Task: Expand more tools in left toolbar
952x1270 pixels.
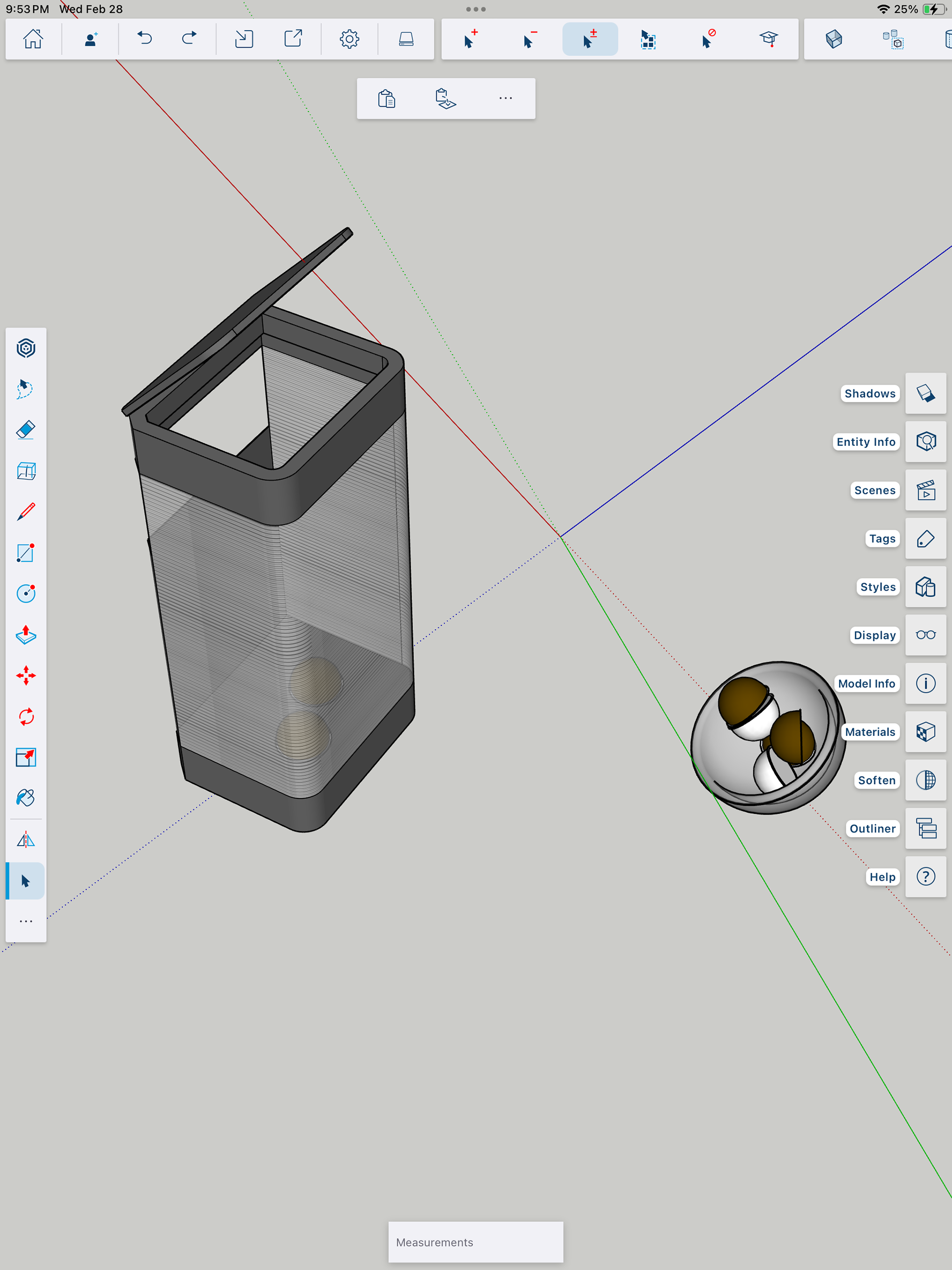Action: click(26, 921)
